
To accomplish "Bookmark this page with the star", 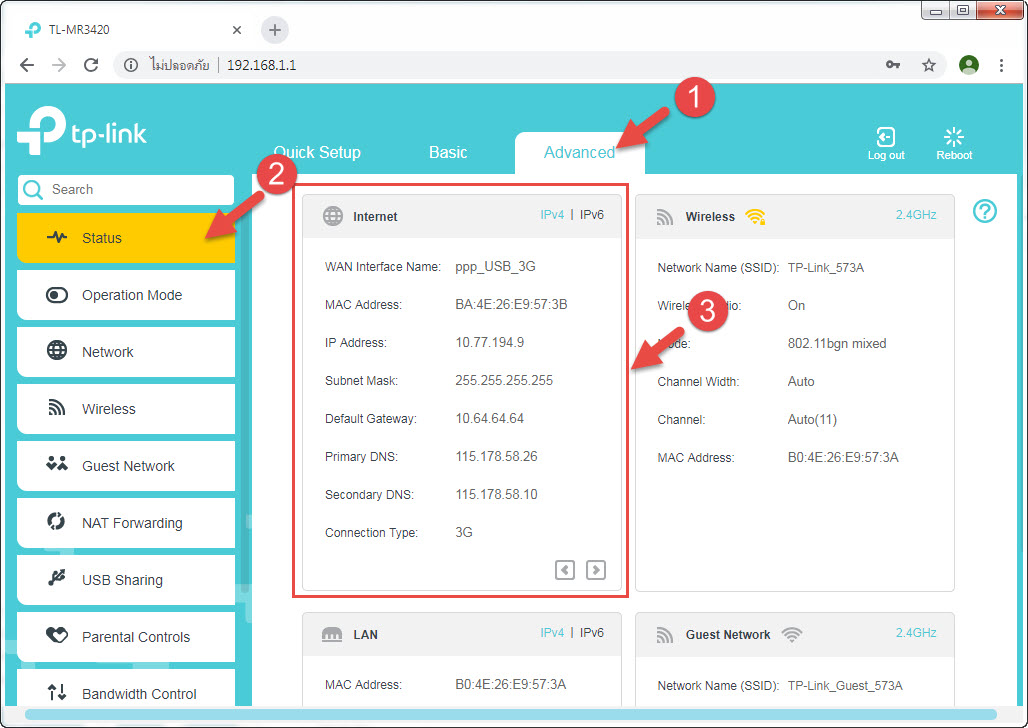I will pos(928,65).
